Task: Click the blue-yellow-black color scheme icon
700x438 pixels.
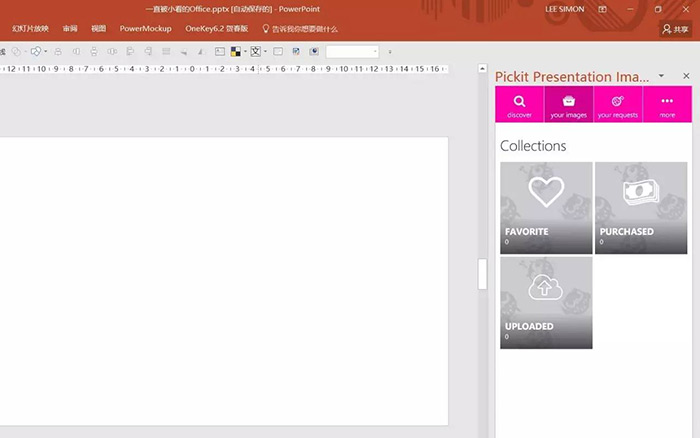Action: coord(235,51)
